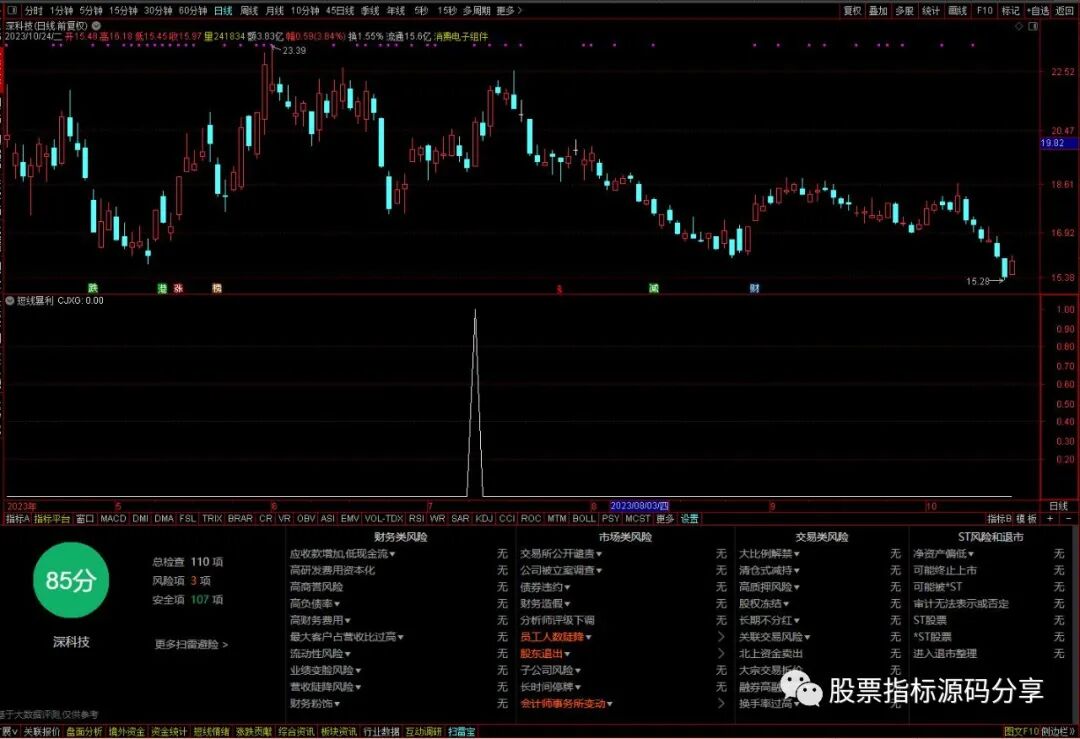Click 指标B at indicator bar right
Viewport: 1080px width, 739px height.
pos(999,519)
